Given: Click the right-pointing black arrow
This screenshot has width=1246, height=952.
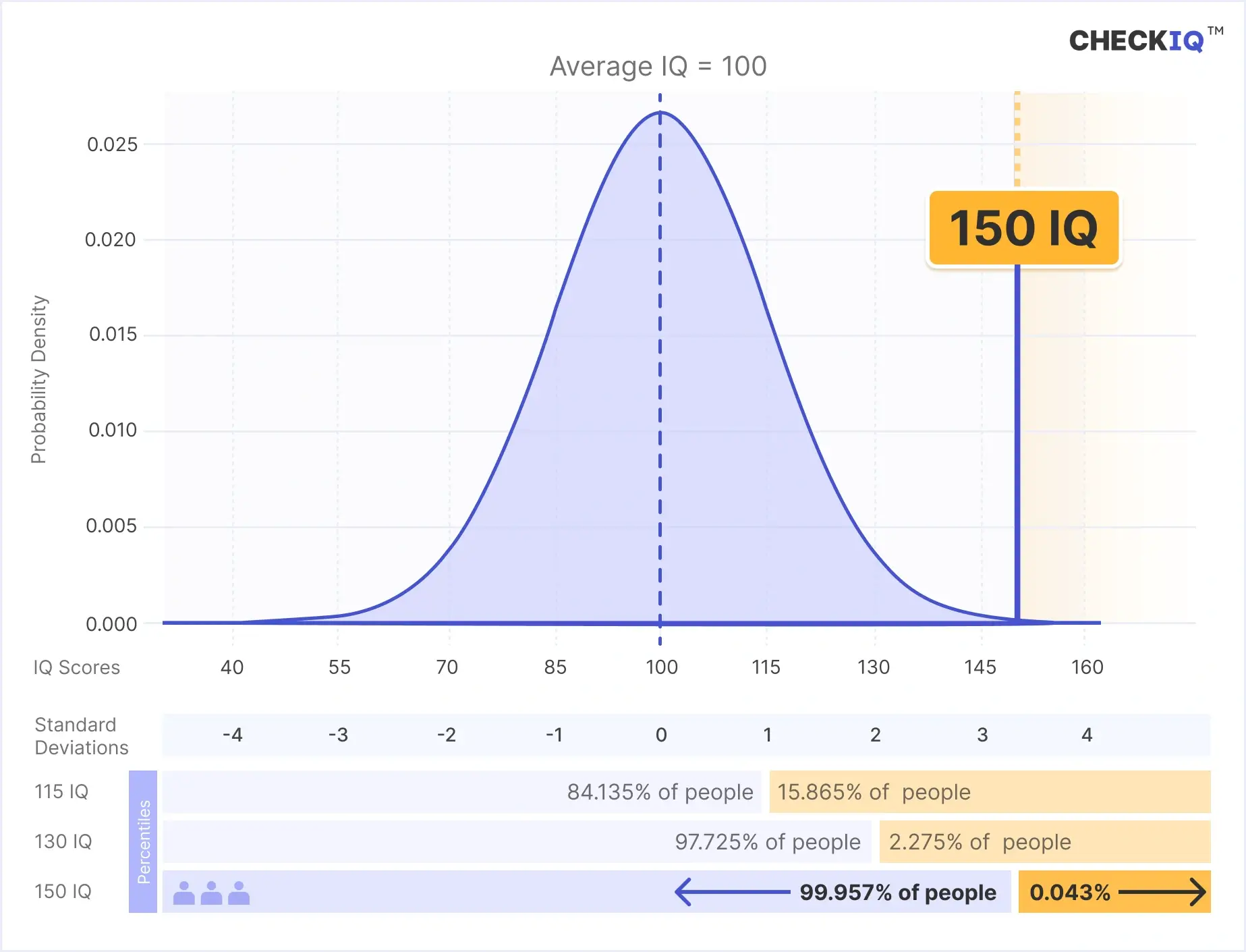Looking at the screenshot, I should [1162, 892].
